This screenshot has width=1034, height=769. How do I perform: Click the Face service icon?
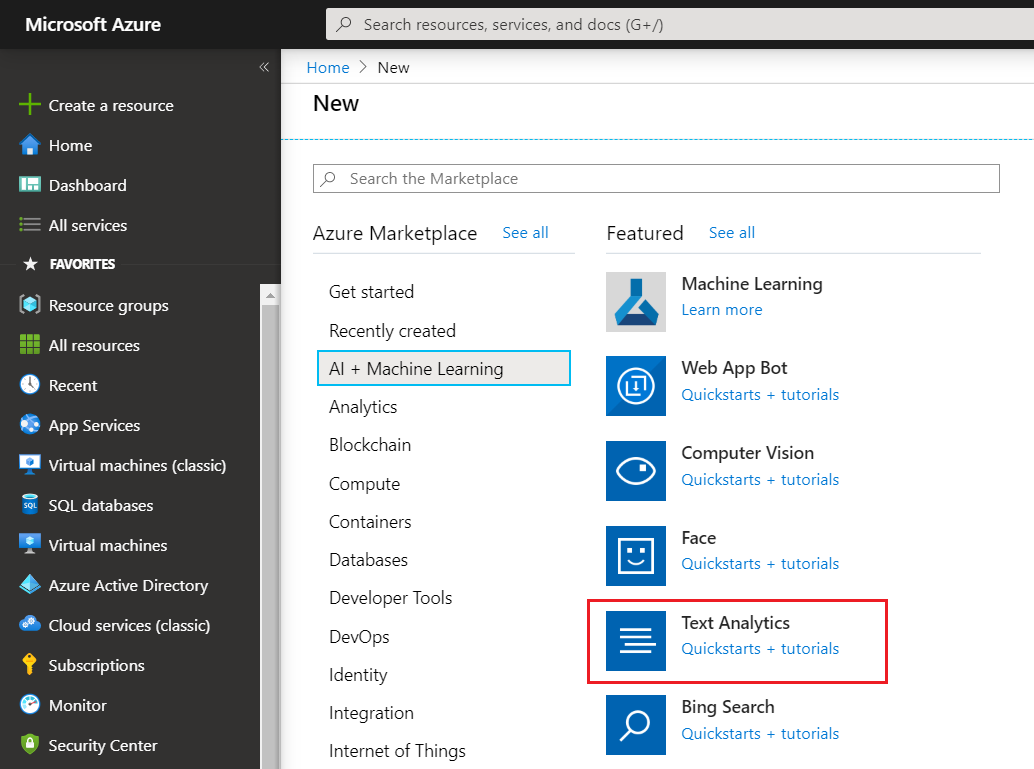635,556
